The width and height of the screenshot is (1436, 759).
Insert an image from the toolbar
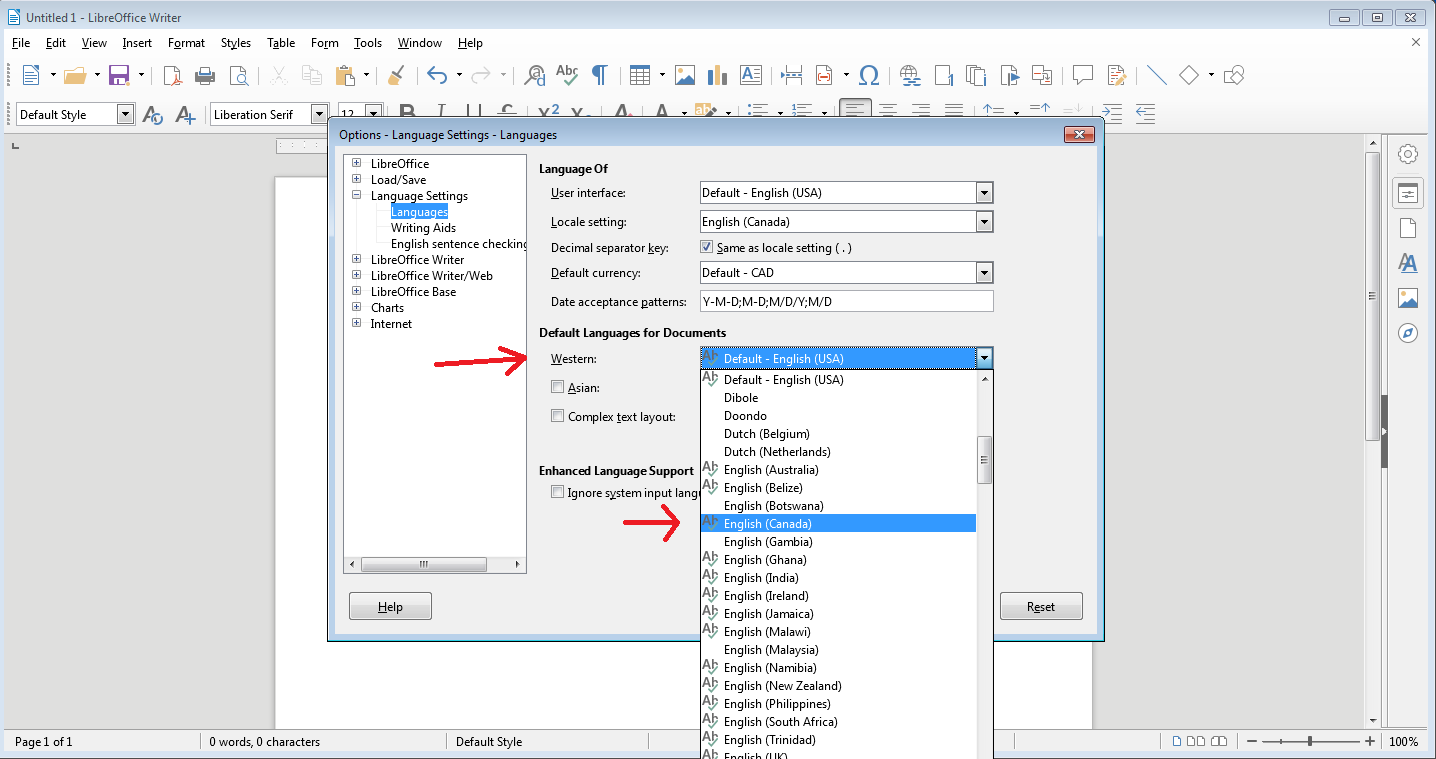[x=685, y=75]
